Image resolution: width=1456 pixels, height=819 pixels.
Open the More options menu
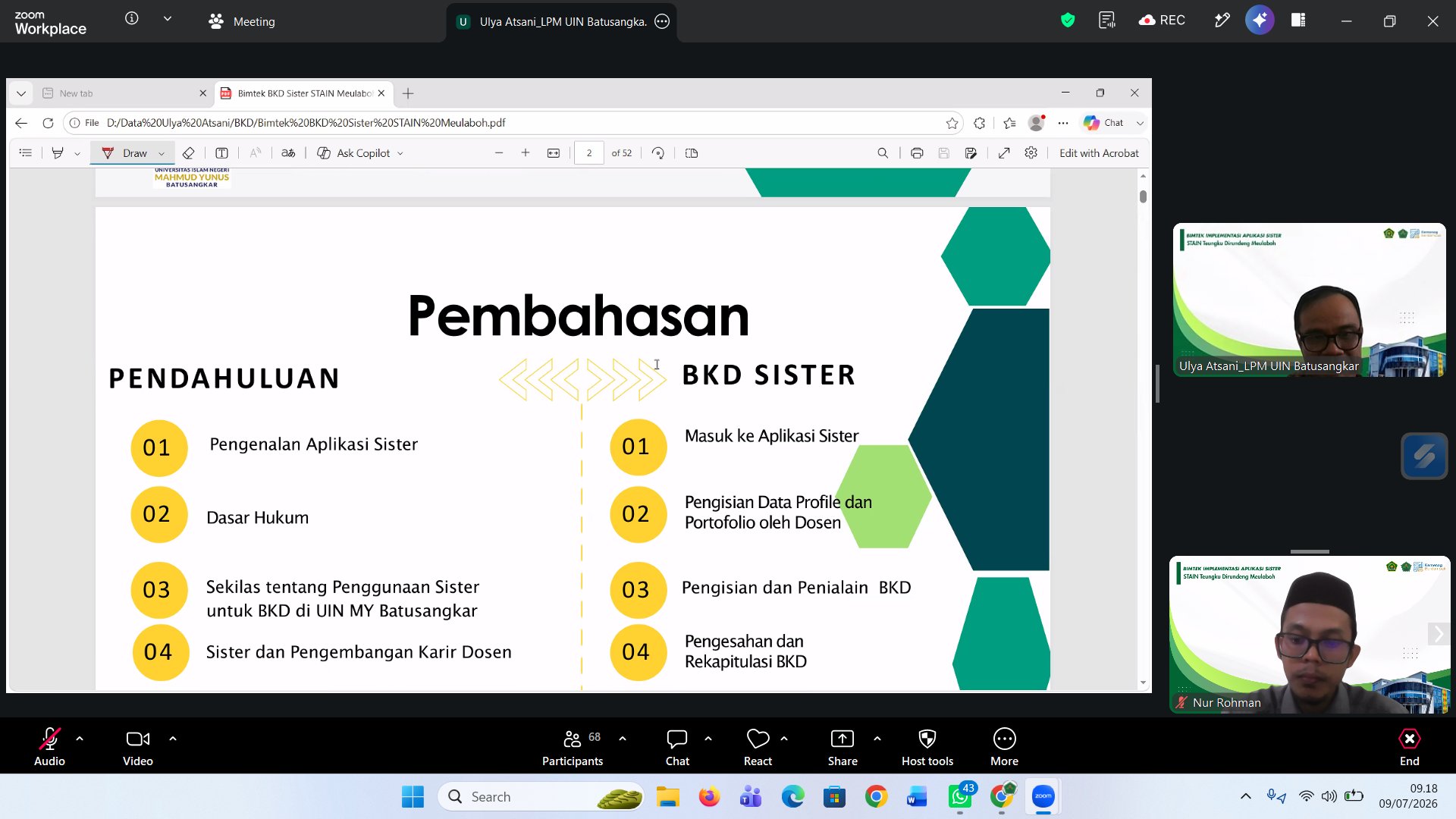(x=1005, y=746)
